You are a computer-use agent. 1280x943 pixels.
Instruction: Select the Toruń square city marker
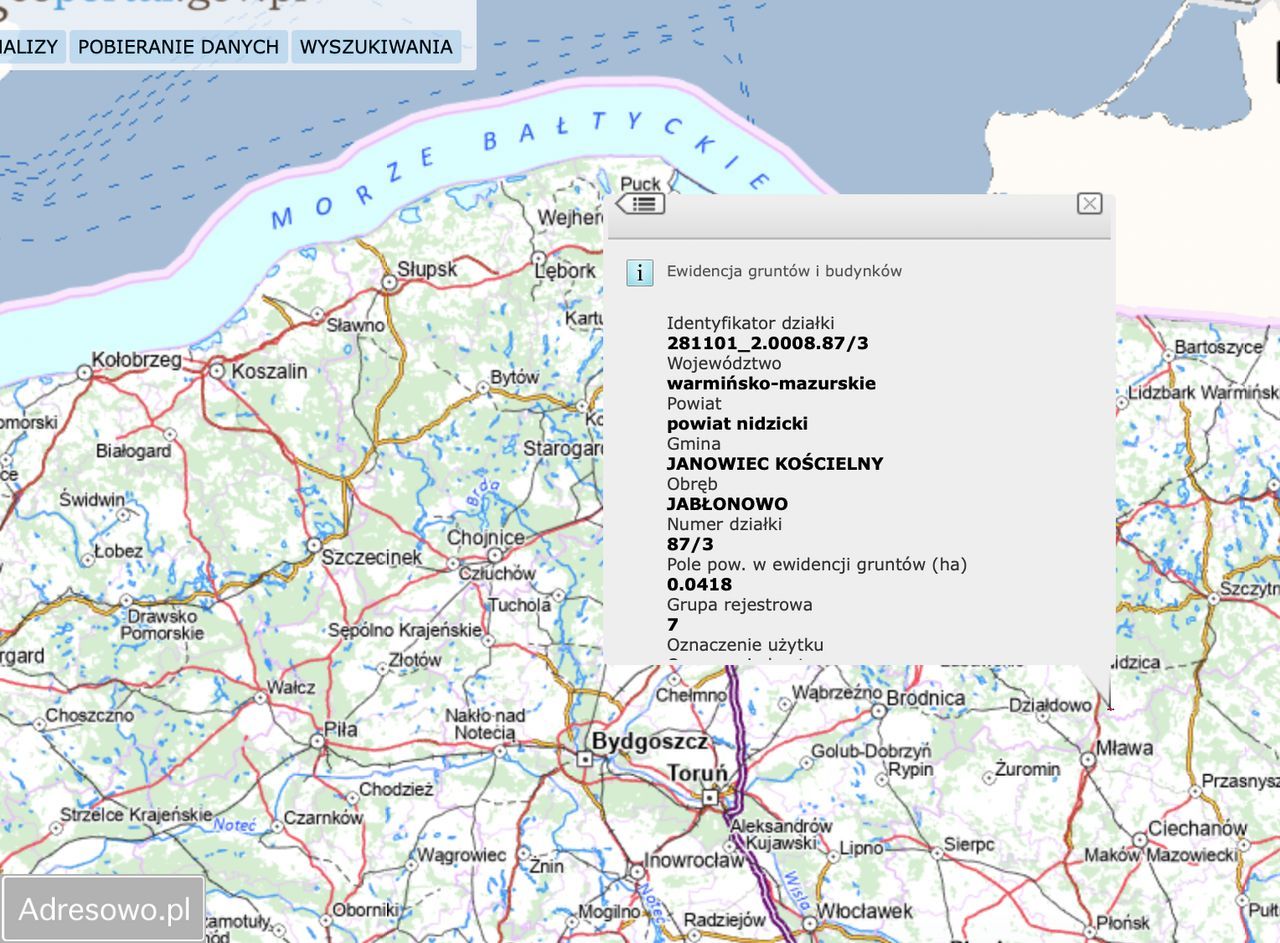[709, 797]
